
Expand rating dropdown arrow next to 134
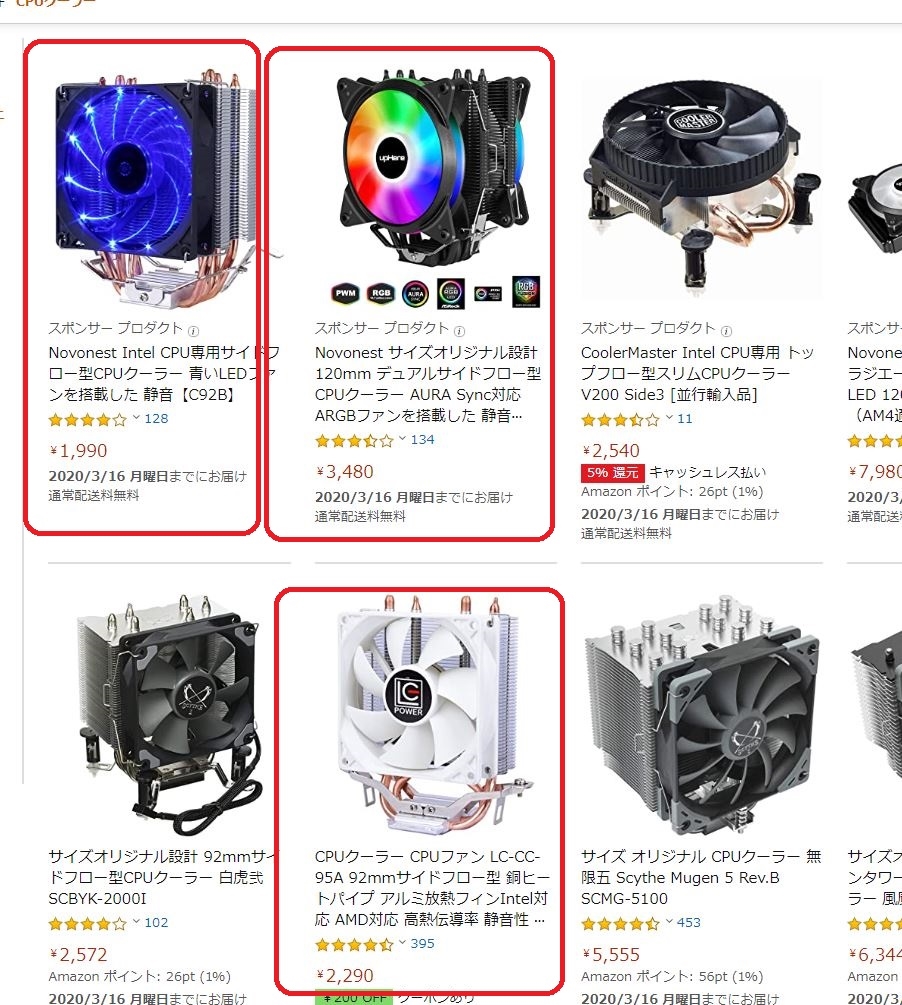click(x=402, y=439)
